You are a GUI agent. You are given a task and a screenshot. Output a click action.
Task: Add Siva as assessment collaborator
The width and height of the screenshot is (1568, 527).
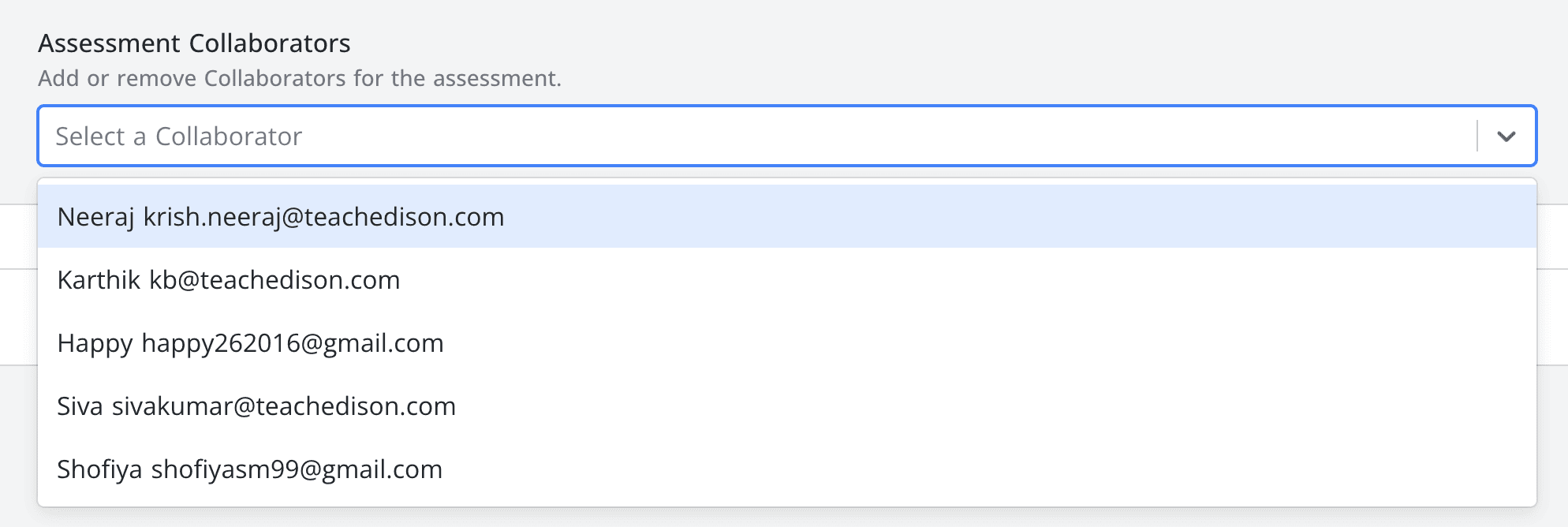[x=80, y=406]
